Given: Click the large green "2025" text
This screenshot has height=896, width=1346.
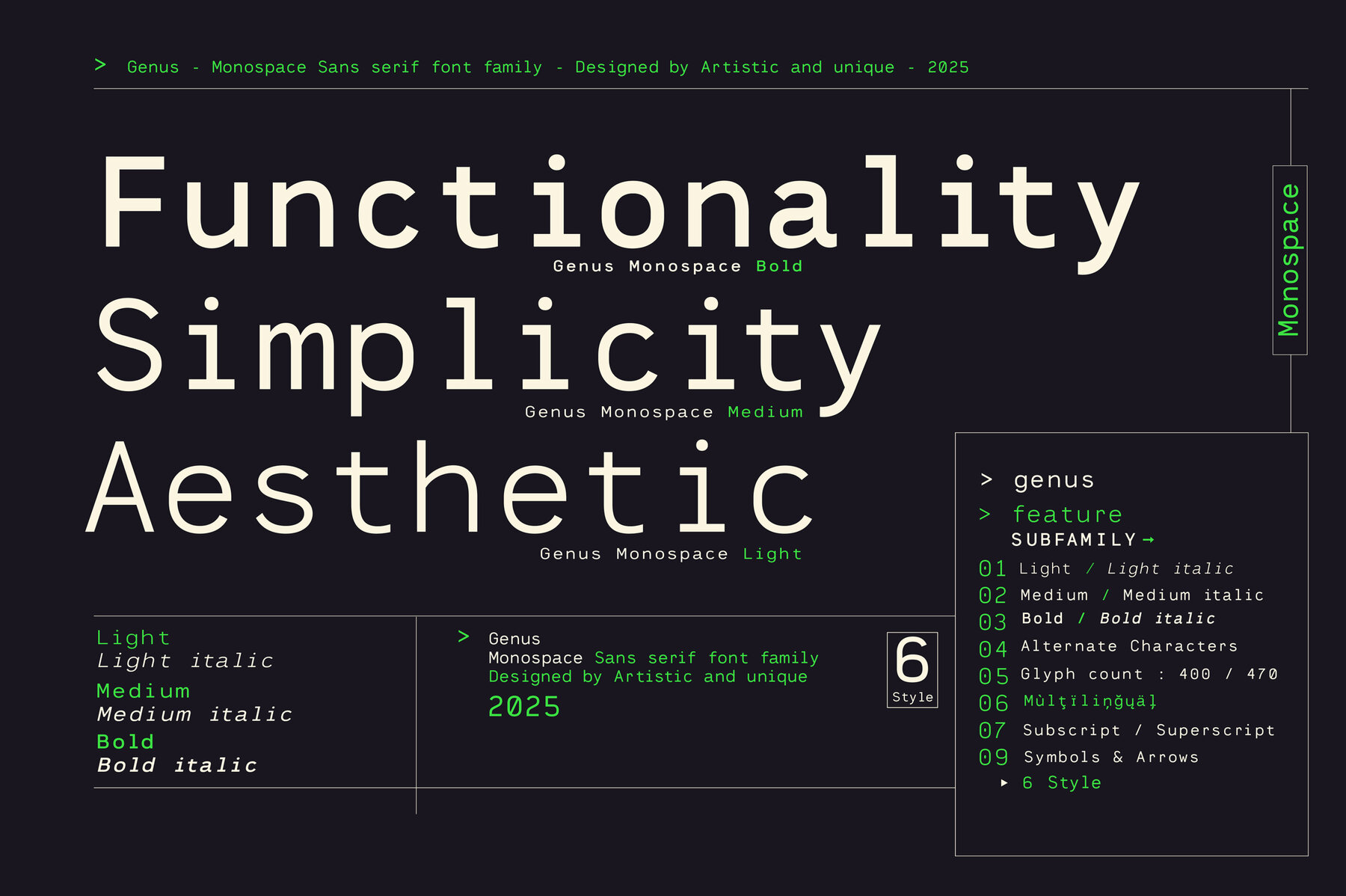Looking at the screenshot, I should pos(524,707).
